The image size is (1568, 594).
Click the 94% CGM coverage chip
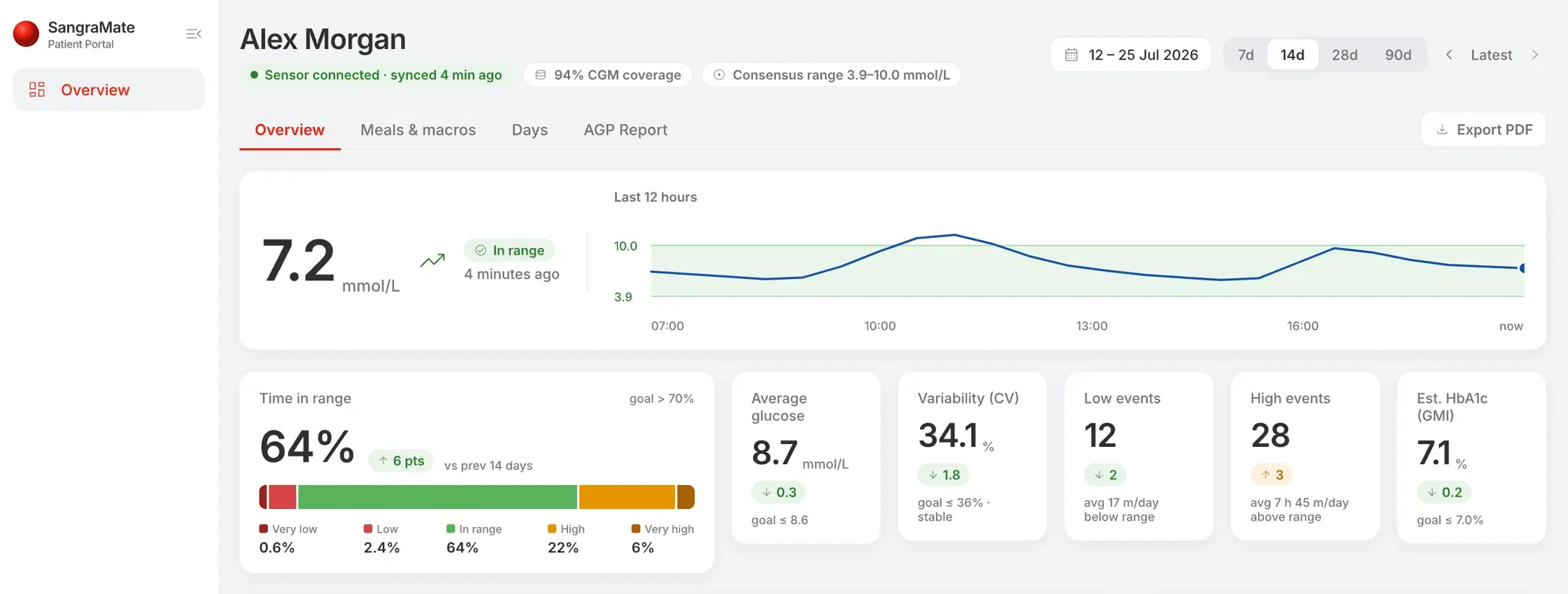click(x=608, y=75)
